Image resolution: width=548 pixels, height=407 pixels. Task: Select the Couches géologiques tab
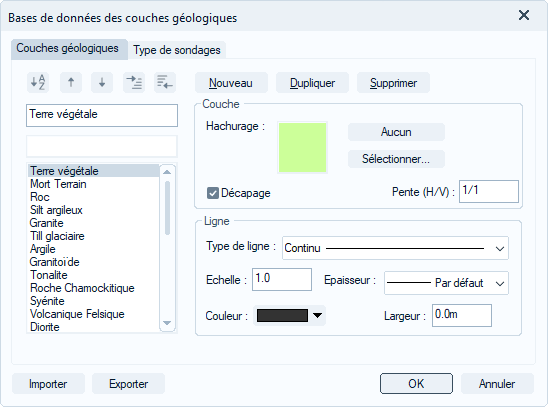coord(67,48)
